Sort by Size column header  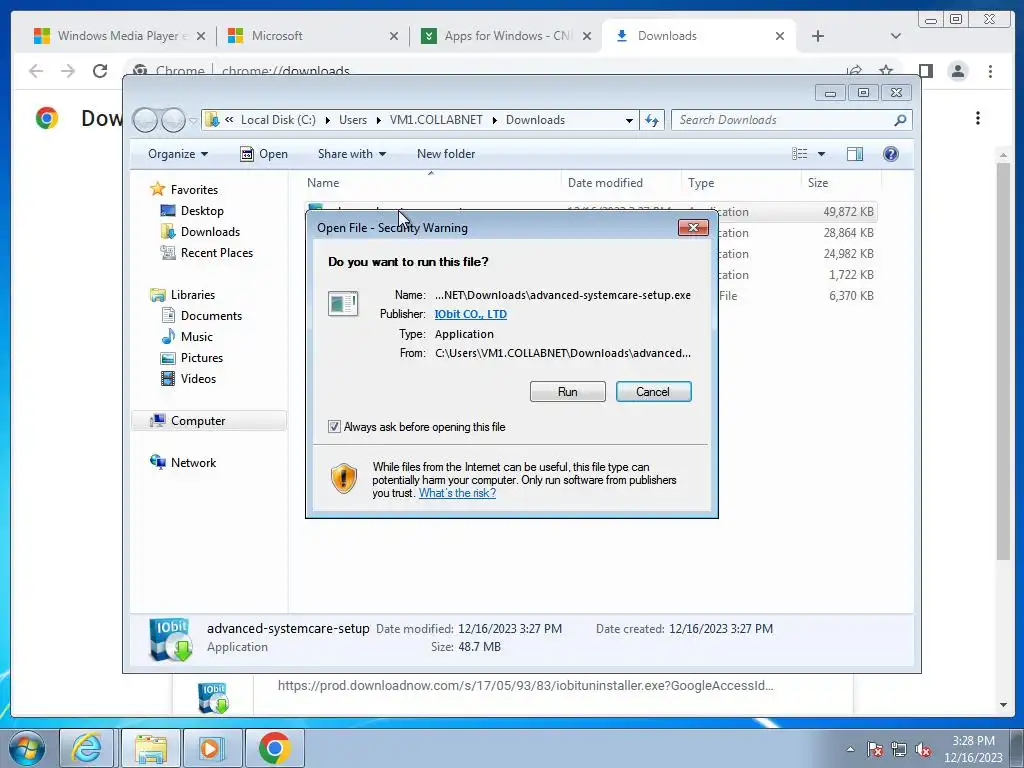pyautogui.click(x=841, y=183)
